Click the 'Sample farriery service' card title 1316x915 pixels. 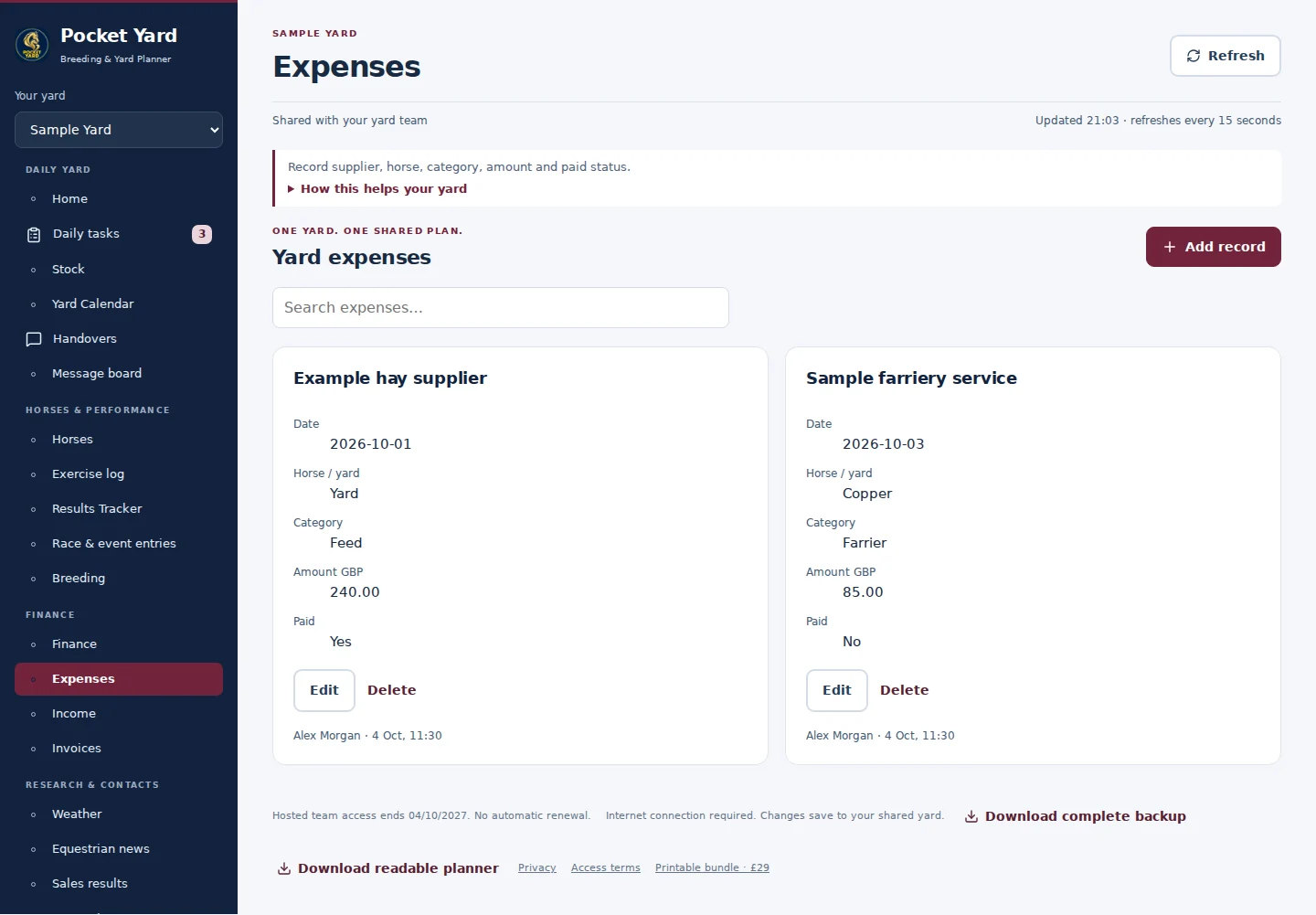pyautogui.click(x=911, y=378)
